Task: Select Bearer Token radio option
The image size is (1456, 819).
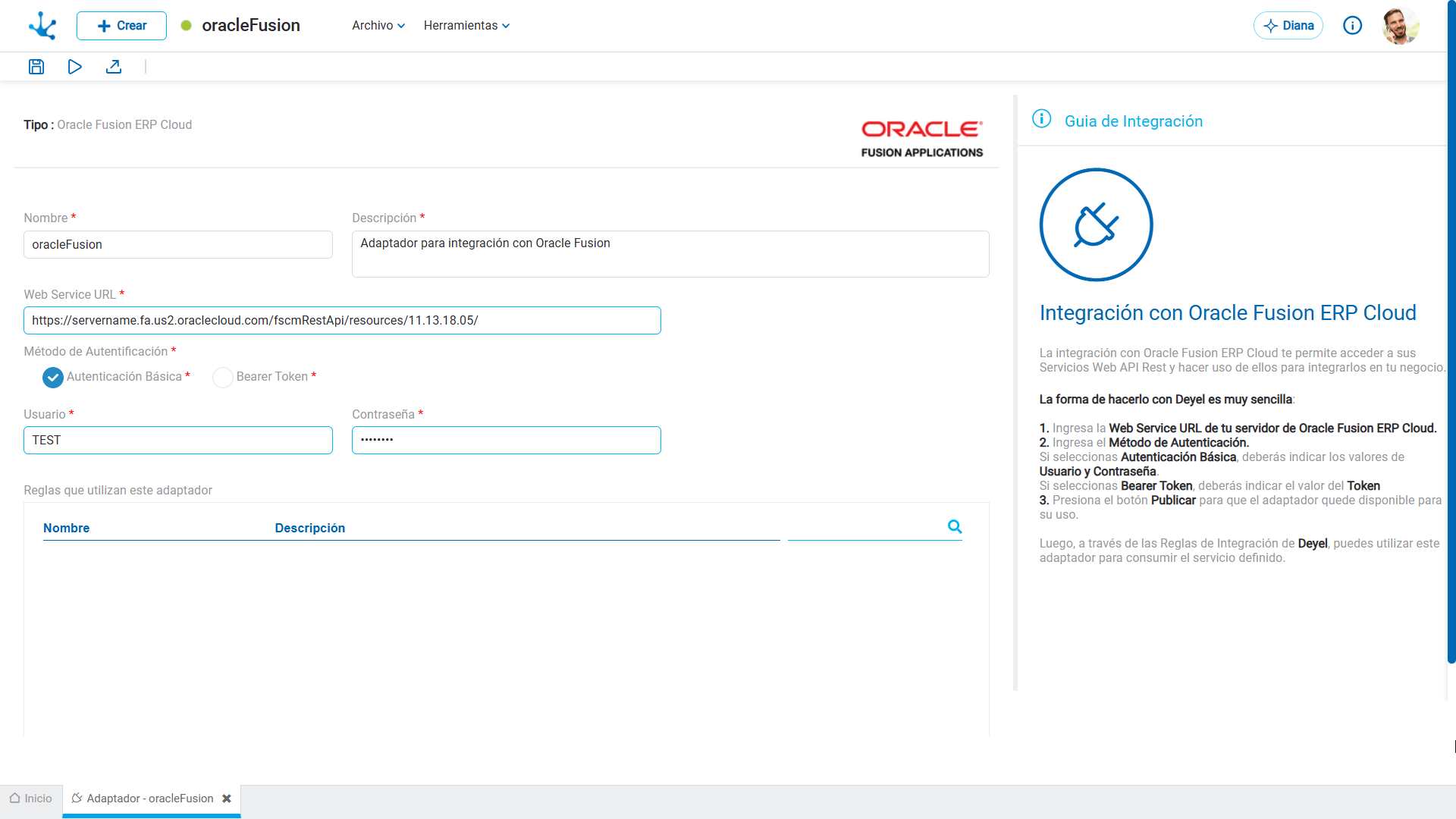Action: [x=223, y=377]
